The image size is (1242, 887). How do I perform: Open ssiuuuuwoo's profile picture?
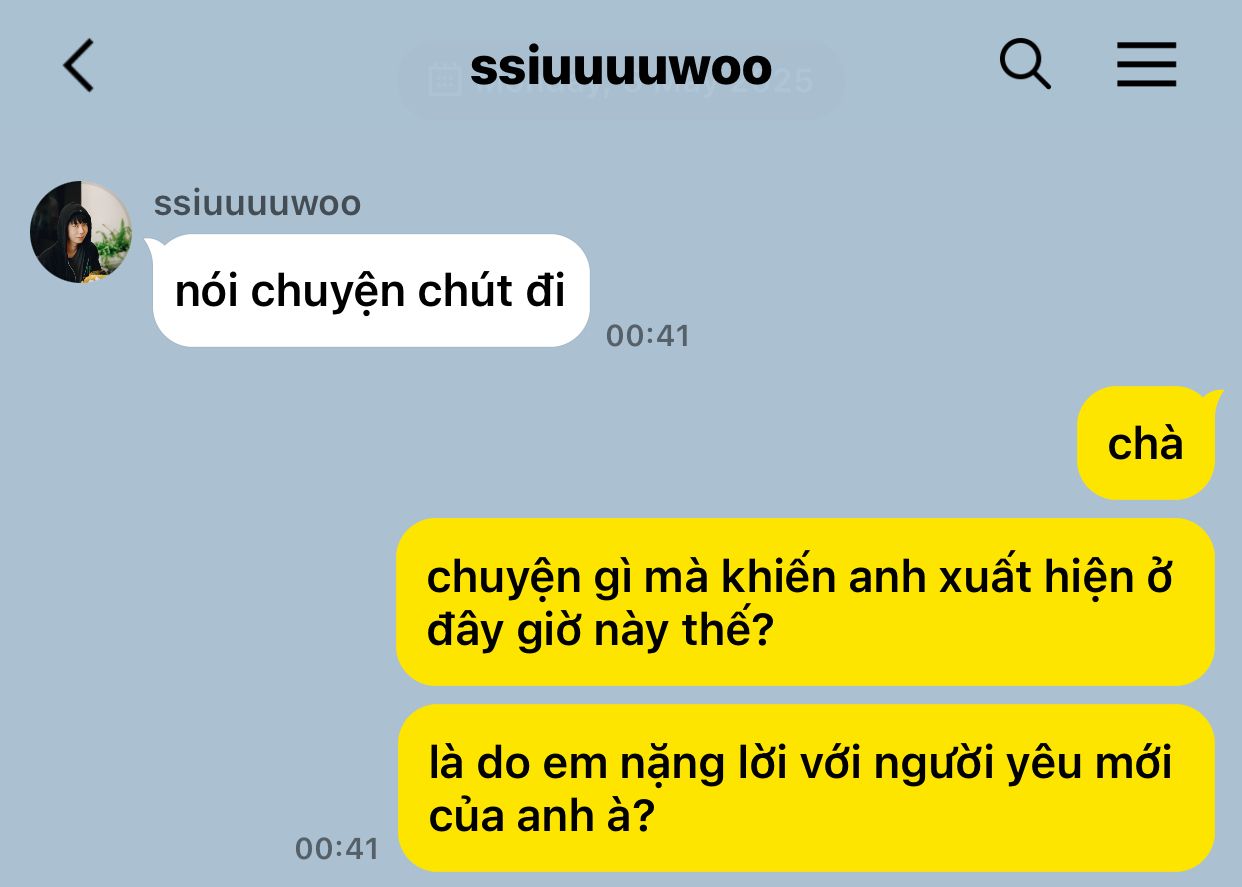click(81, 232)
